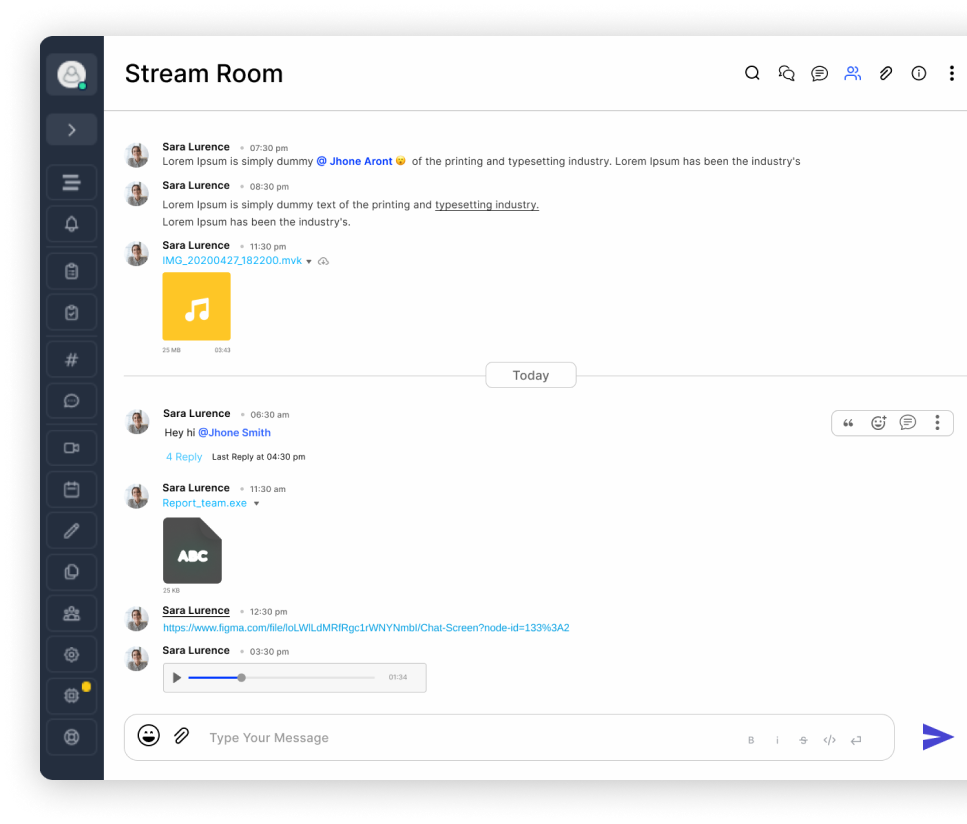Click the Today date divider label
967x824 pixels.
click(x=531, y=376)
